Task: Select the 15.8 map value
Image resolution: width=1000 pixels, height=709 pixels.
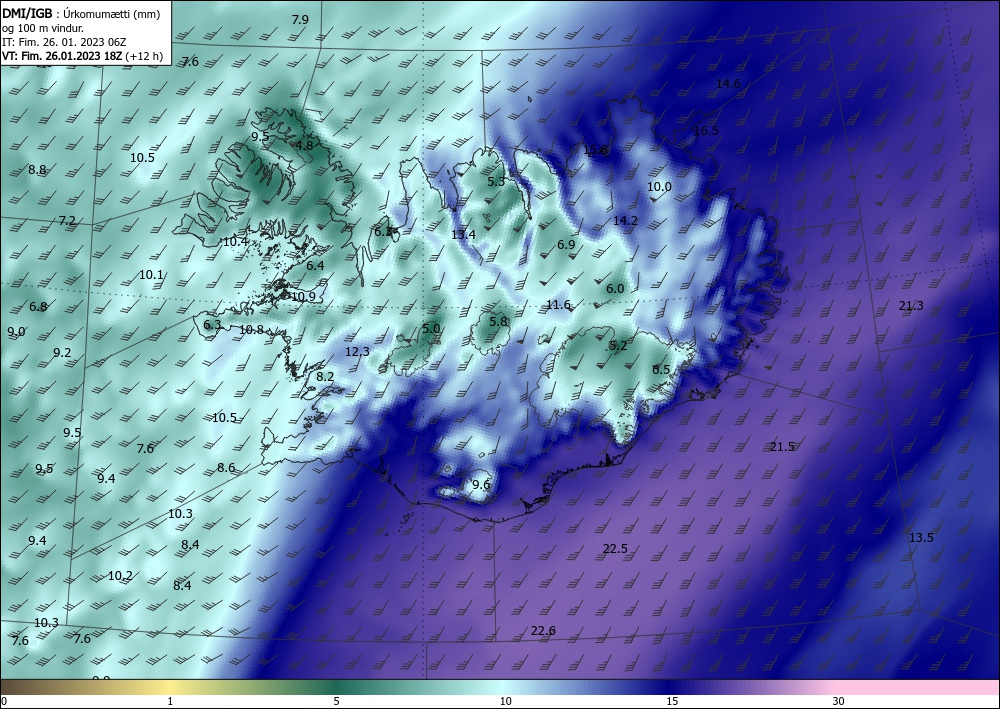Action: coord(595,150)
